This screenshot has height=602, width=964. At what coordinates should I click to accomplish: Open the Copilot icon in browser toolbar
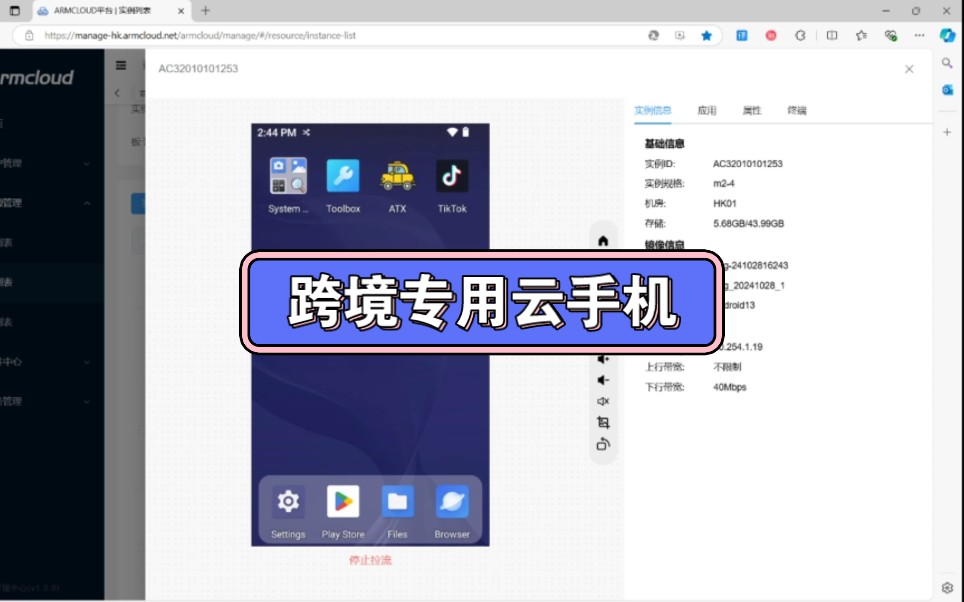[947, 36]
